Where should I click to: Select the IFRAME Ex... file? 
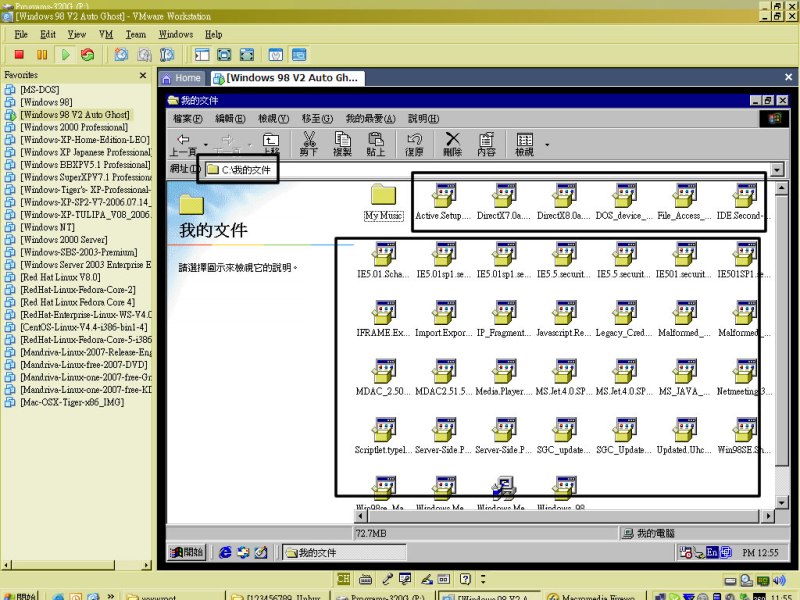click(384, 319)
